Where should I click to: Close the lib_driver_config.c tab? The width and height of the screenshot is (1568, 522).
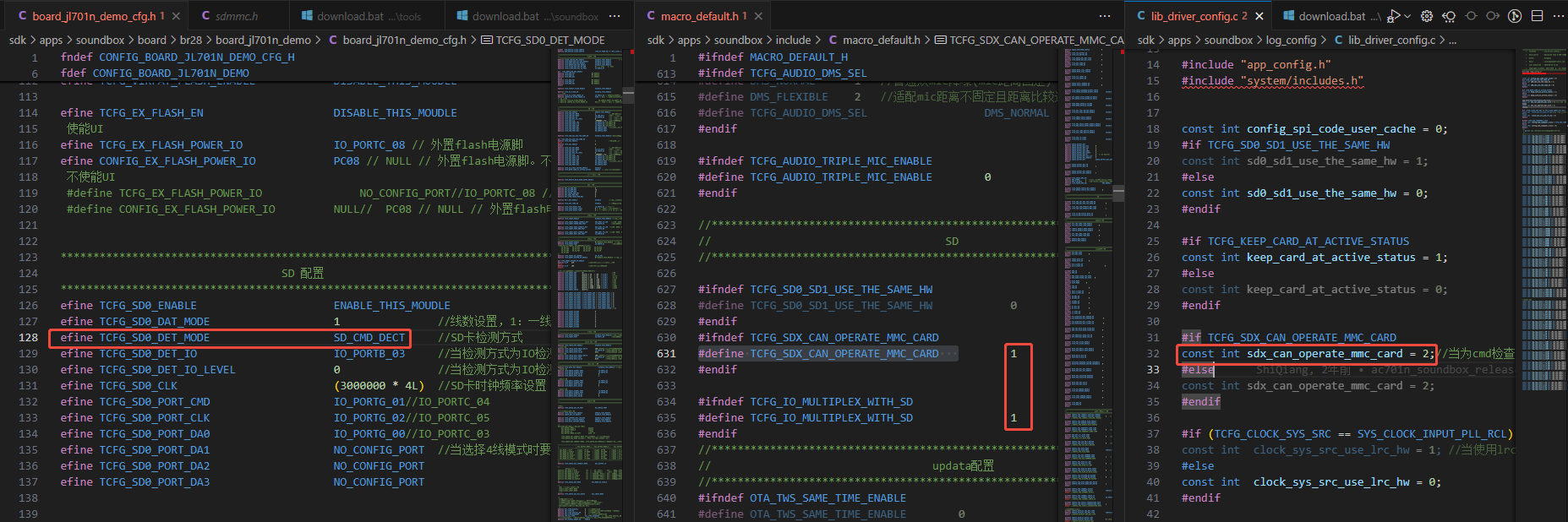(1259, 16)
